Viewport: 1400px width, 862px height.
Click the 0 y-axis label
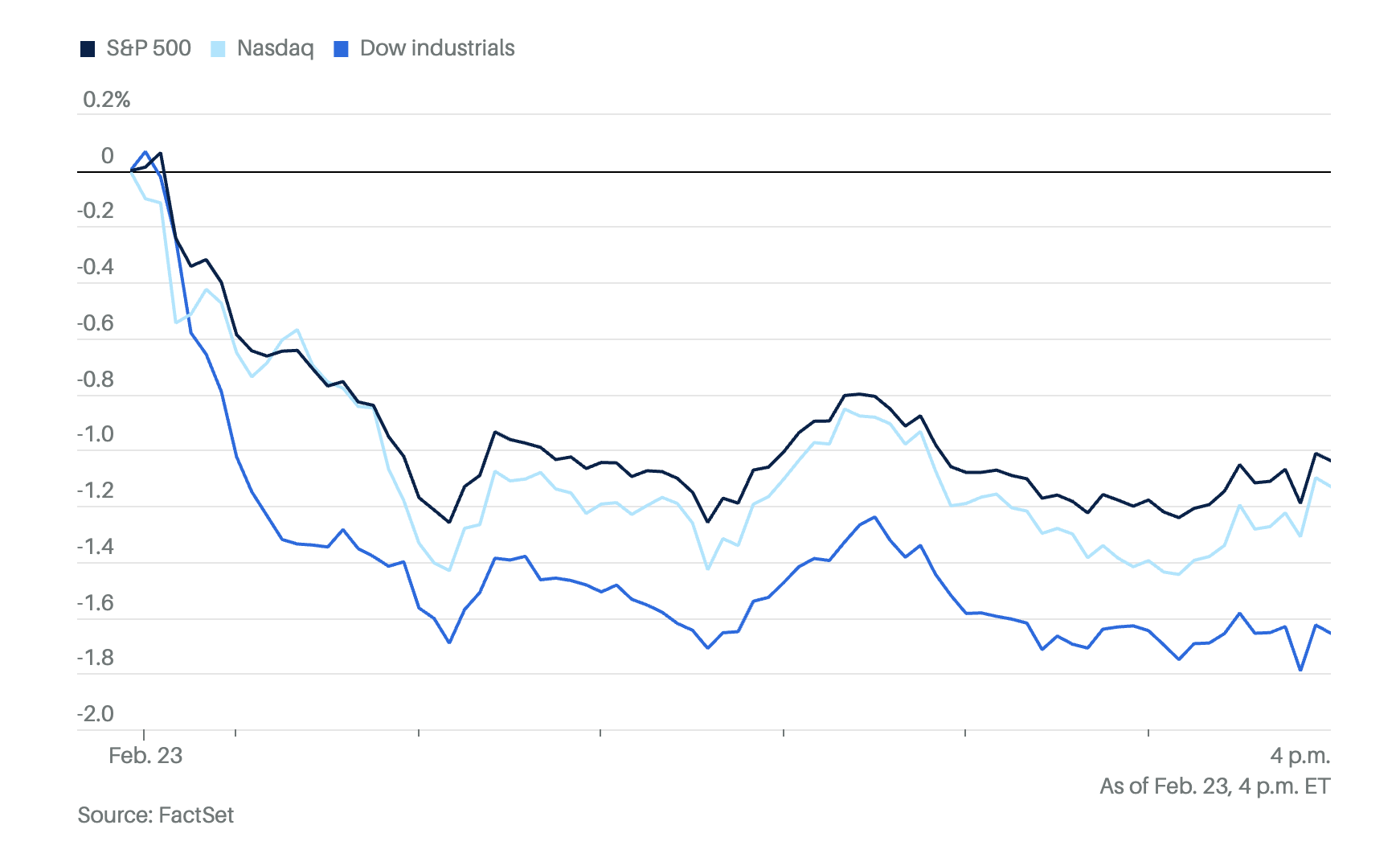pos(107,156)
